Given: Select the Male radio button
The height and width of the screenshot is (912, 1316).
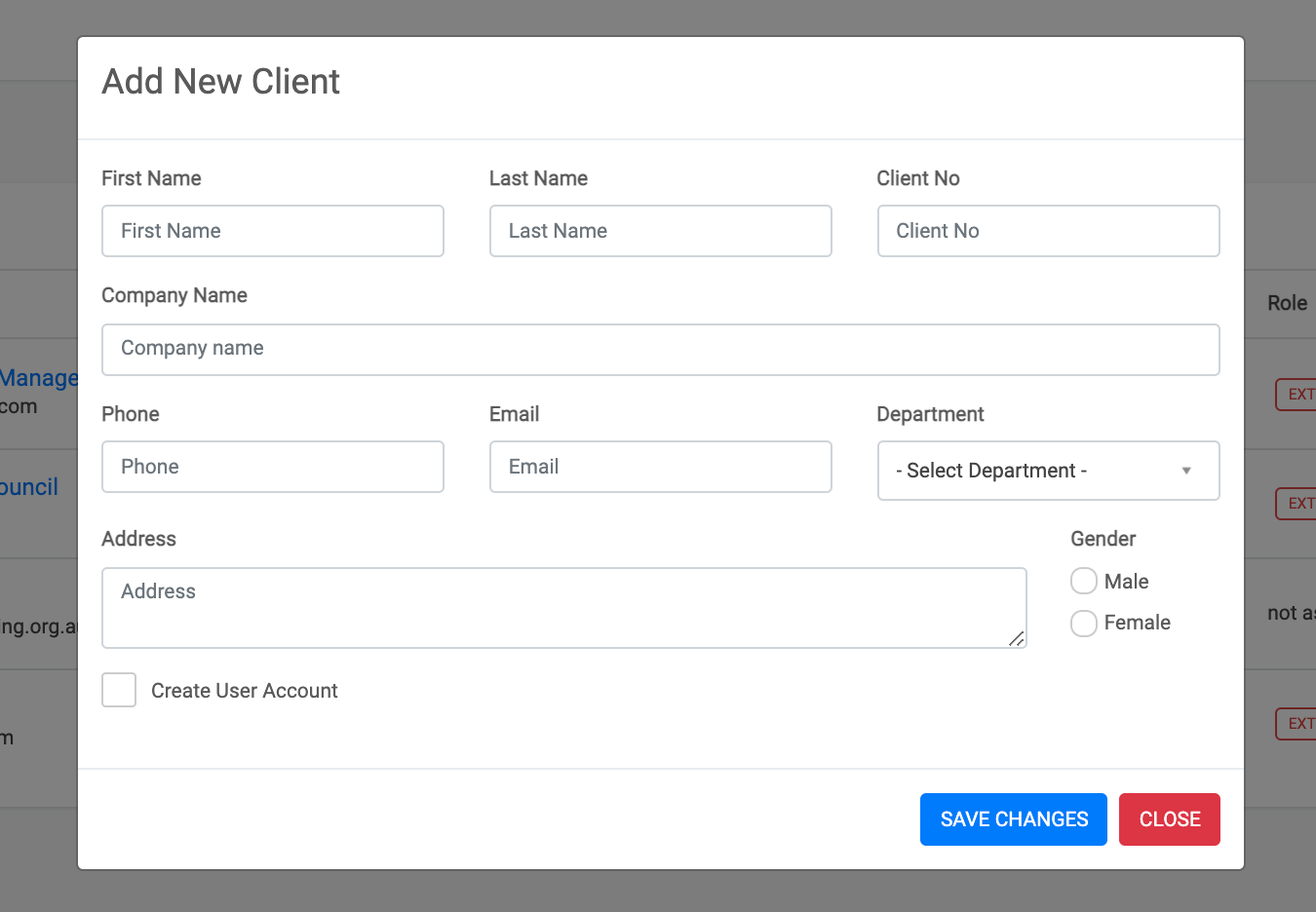Looking at the screenshot, I should (x=1084, y=582).
